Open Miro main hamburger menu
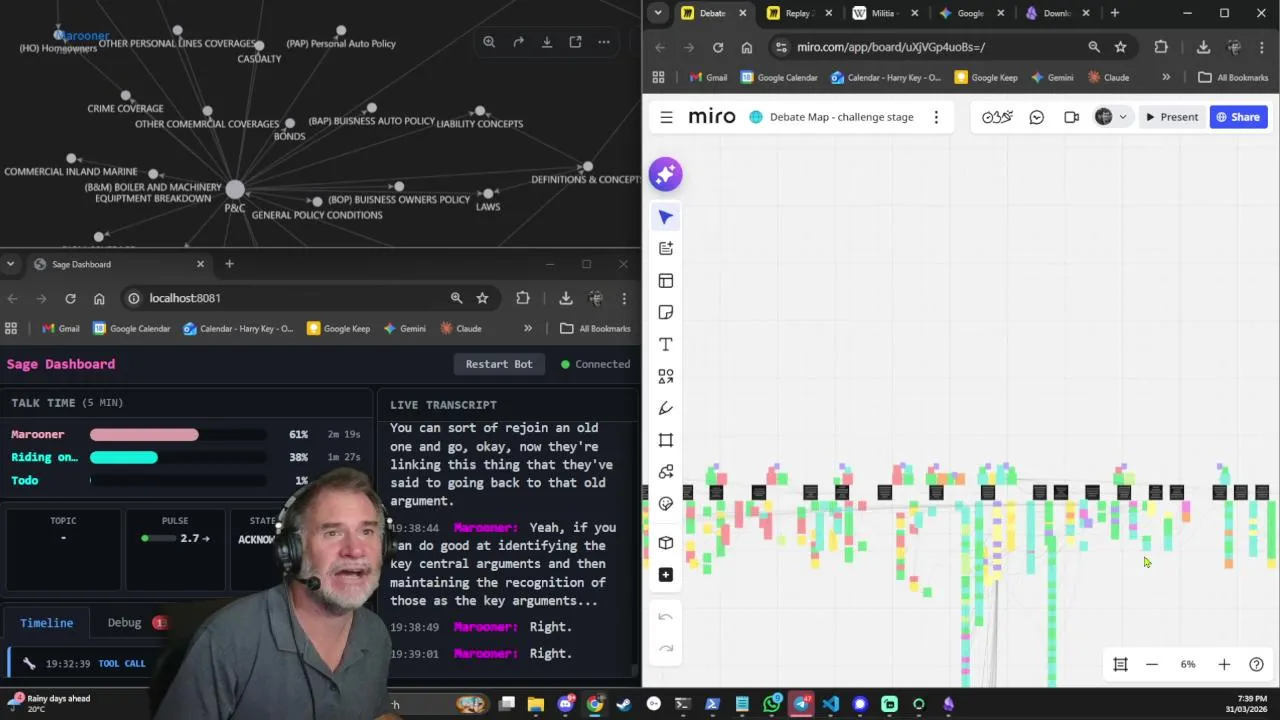 point(666,117)
